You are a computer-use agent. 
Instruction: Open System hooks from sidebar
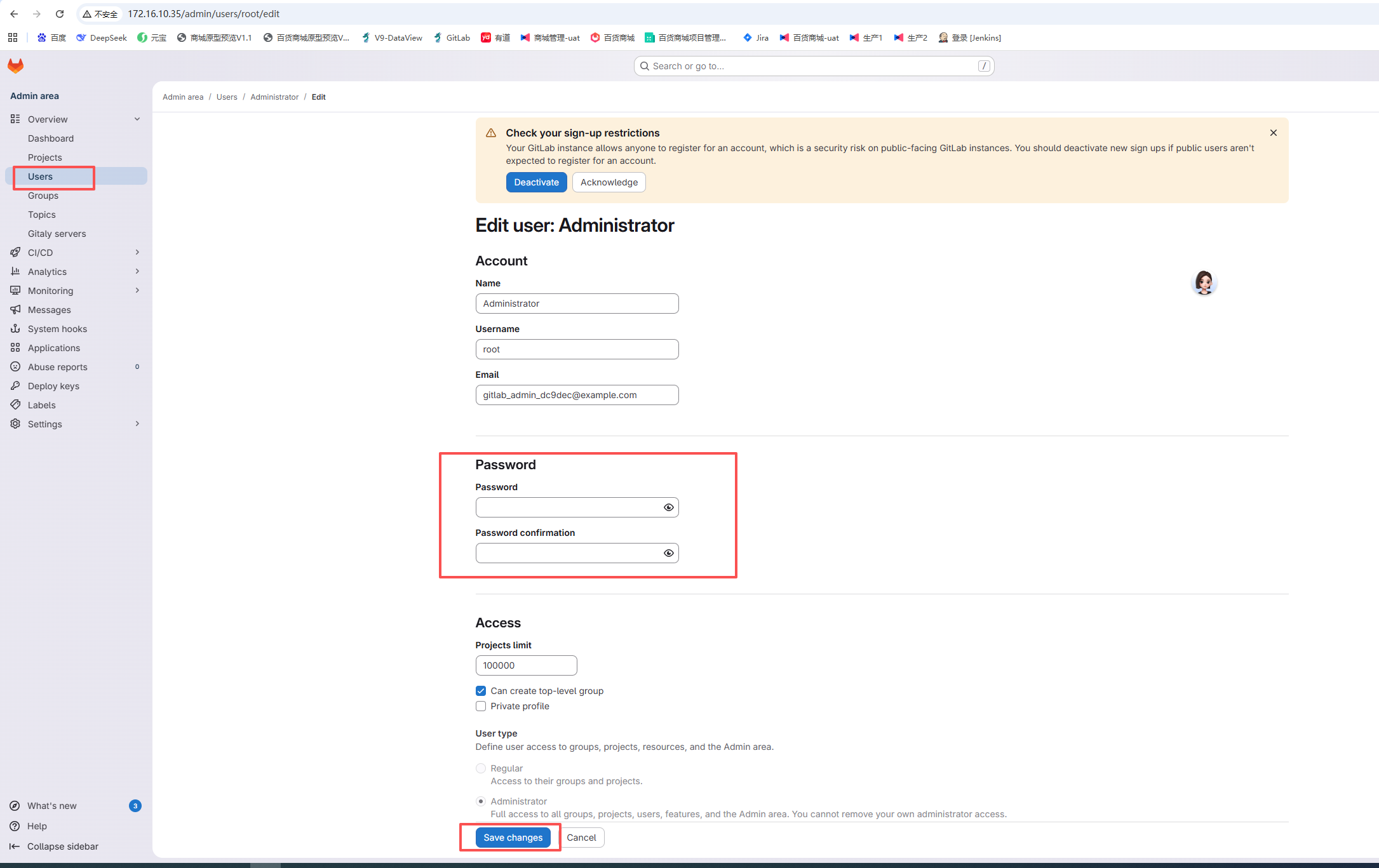pos(57,329)
